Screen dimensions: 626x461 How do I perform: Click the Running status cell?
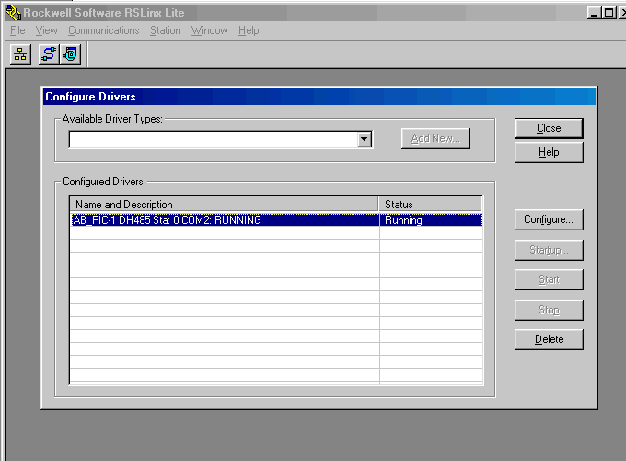[x=431, y=220]
